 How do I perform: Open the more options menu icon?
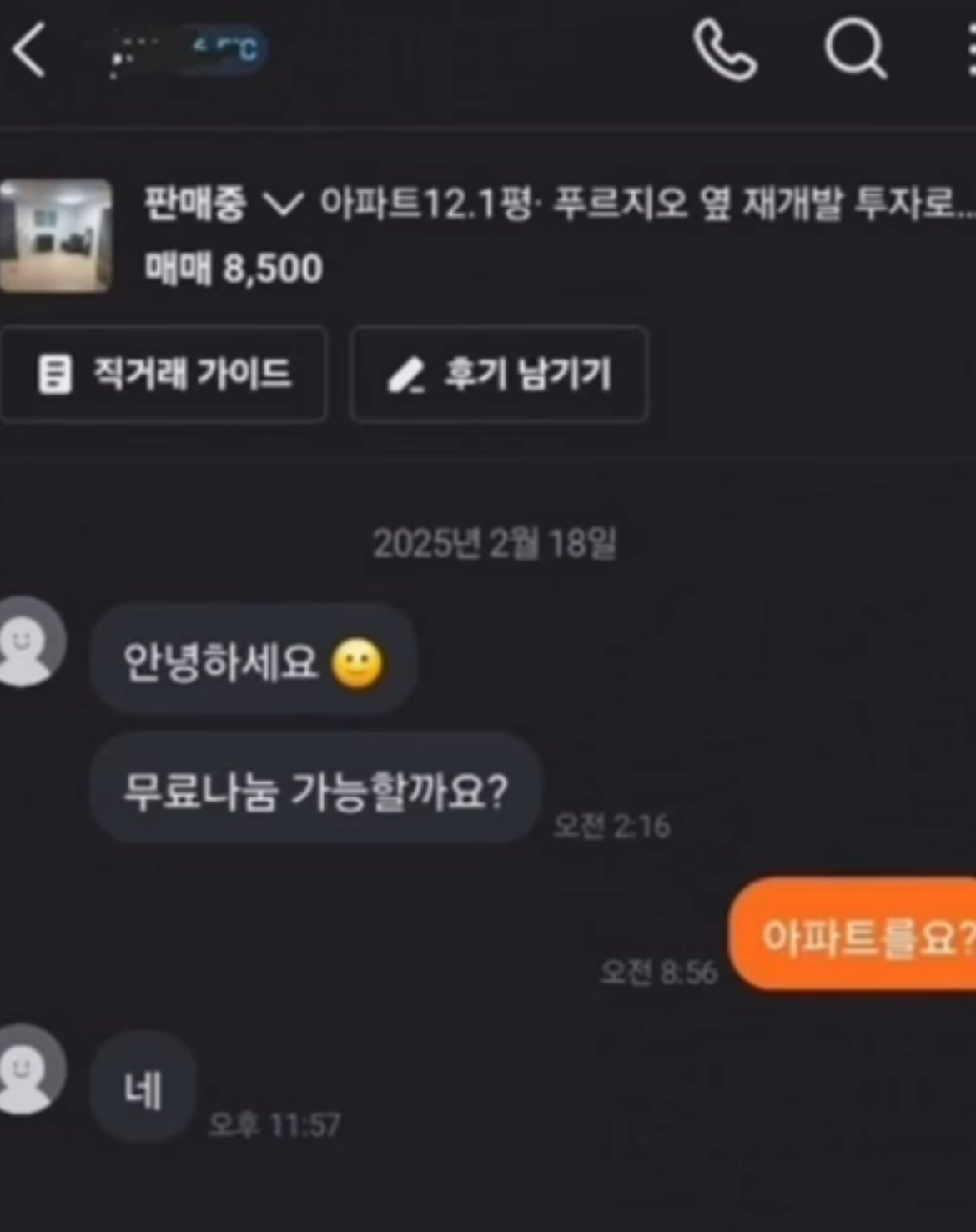tap(971, 50)
